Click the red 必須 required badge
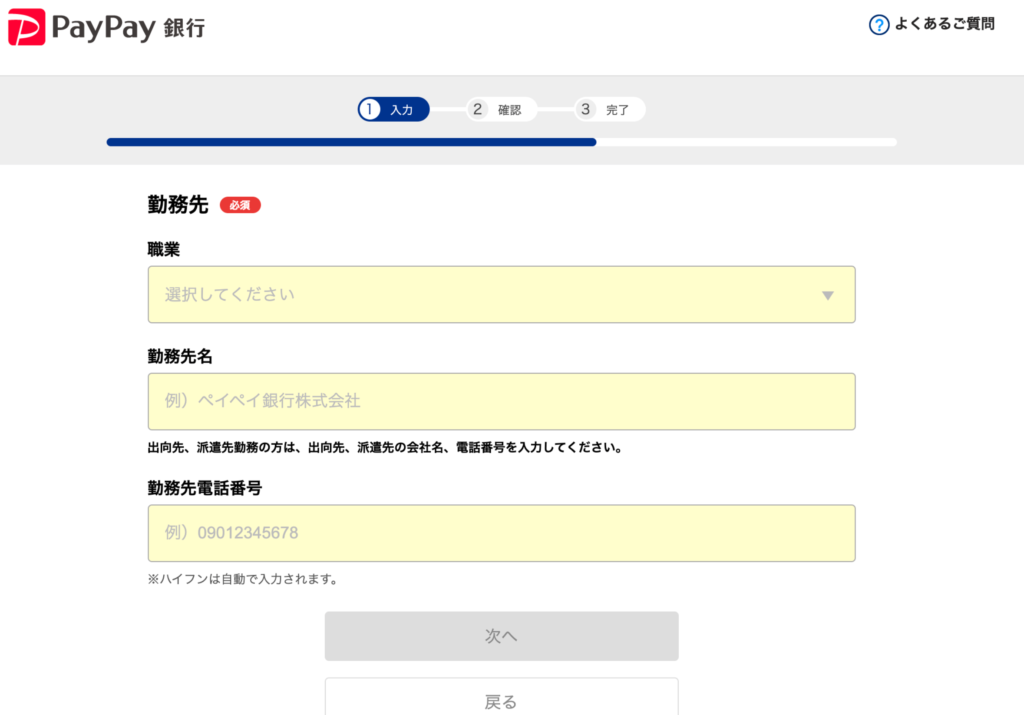 pos(240,205)
